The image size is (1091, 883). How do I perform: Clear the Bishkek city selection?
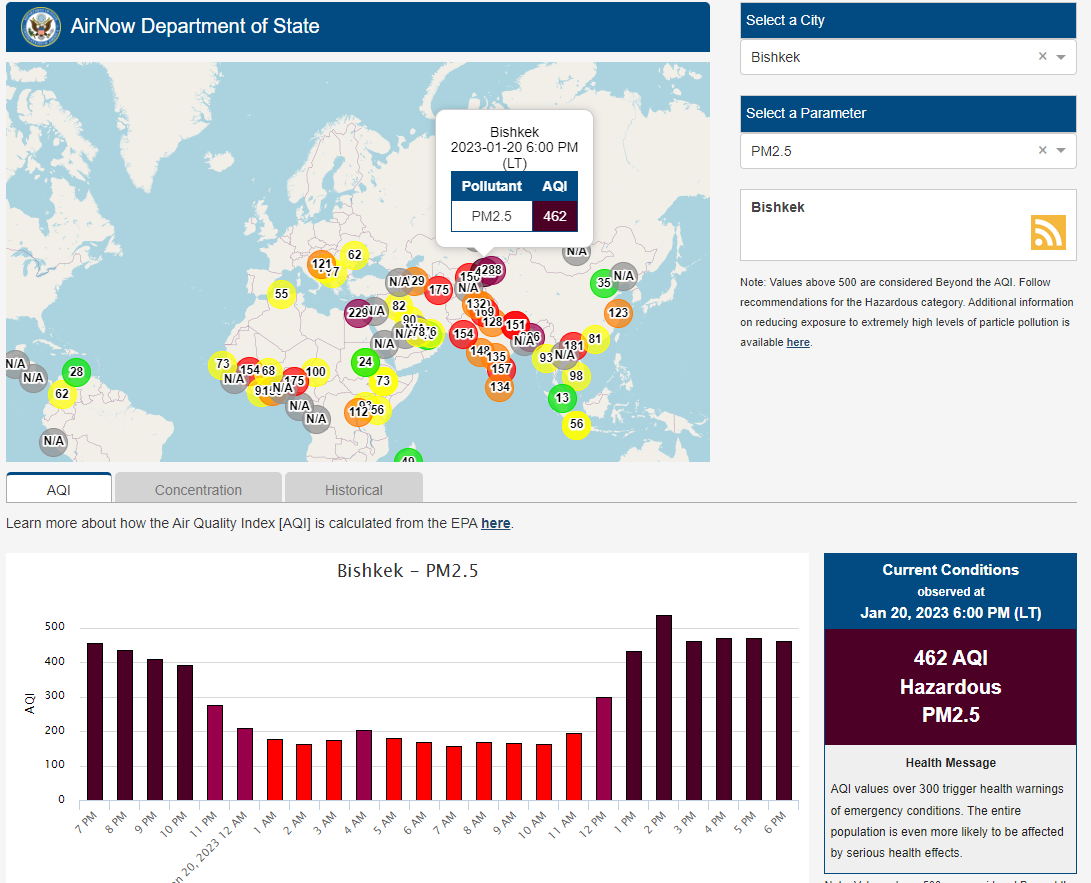(1042, 57)
